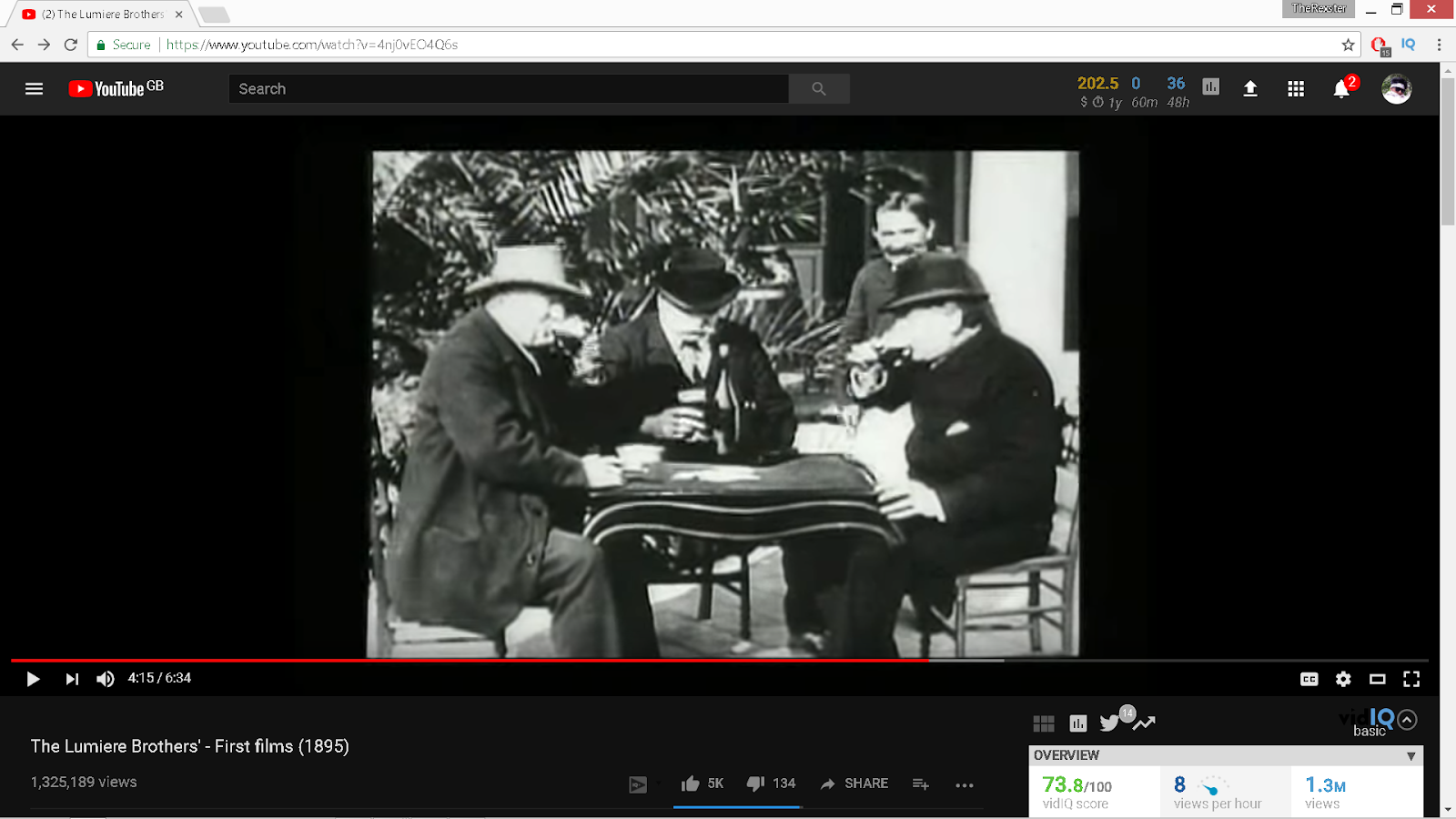
Task: Click the youtube.com URL in address bar
Action: click(x=312, y=45)
